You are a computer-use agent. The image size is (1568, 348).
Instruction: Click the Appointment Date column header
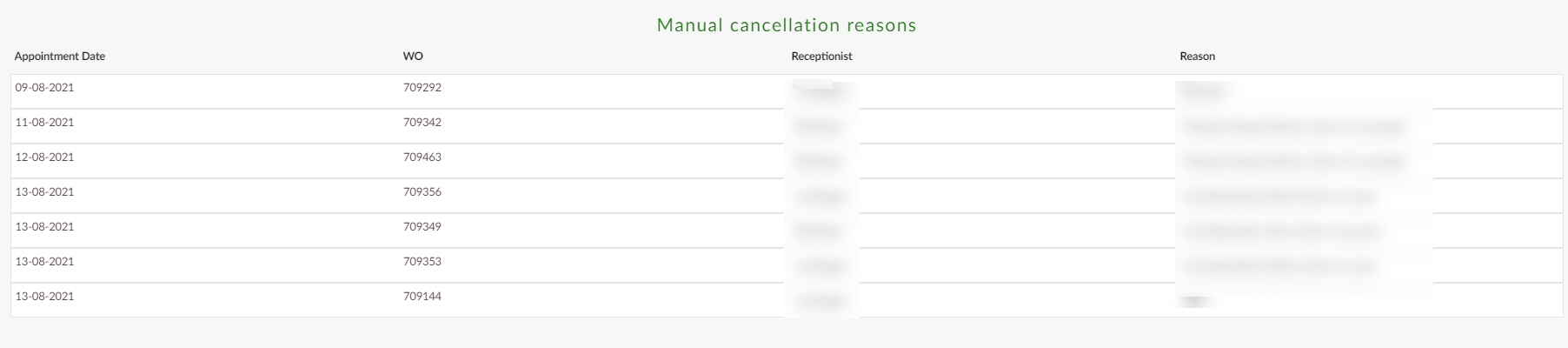[60, 57]
